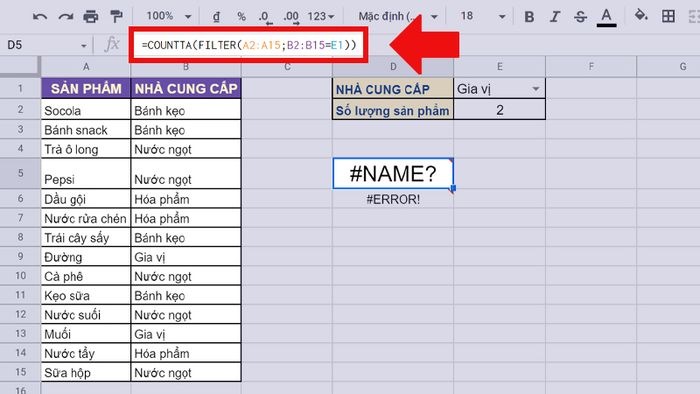Select the Cà phê cell

[x=86, y=276]
